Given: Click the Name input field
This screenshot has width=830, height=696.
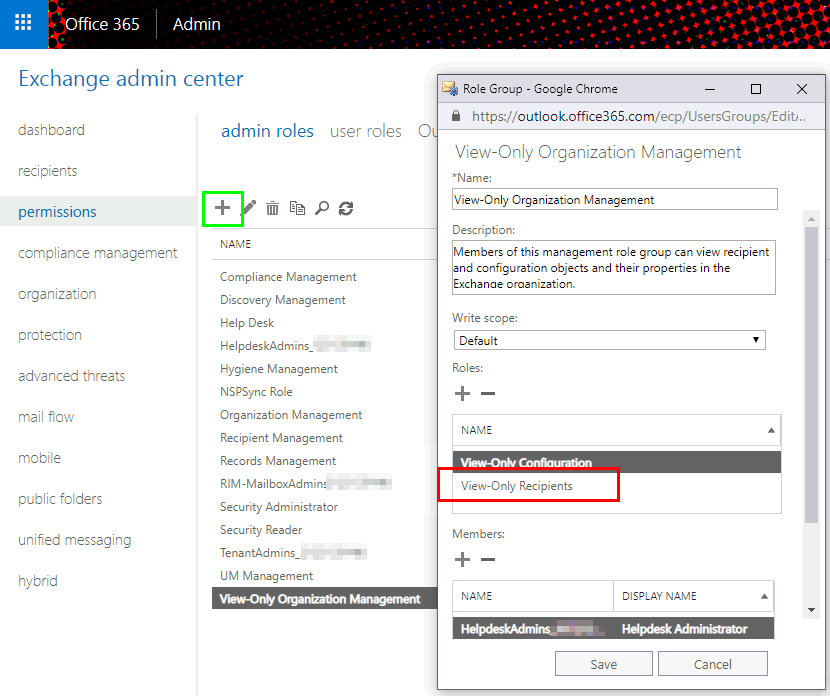Looking at the screenshot, I should (615, 200).
